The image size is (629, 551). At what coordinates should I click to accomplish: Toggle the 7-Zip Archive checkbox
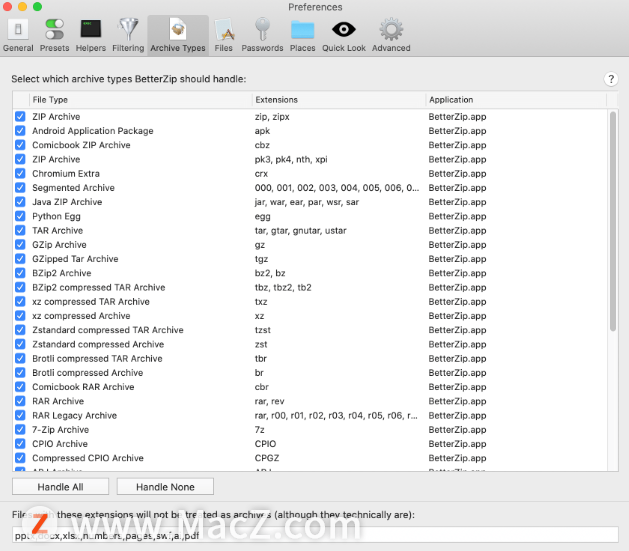(20, 429)
